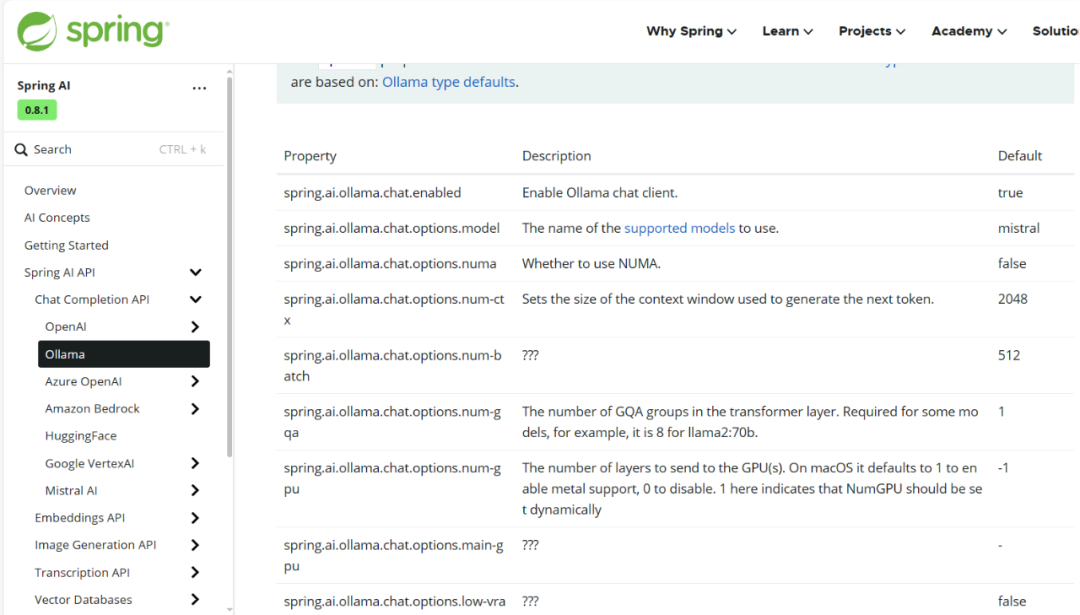1080x615 pixels.
Task: Click the num-ctx property cell
Action: (394, 309)
